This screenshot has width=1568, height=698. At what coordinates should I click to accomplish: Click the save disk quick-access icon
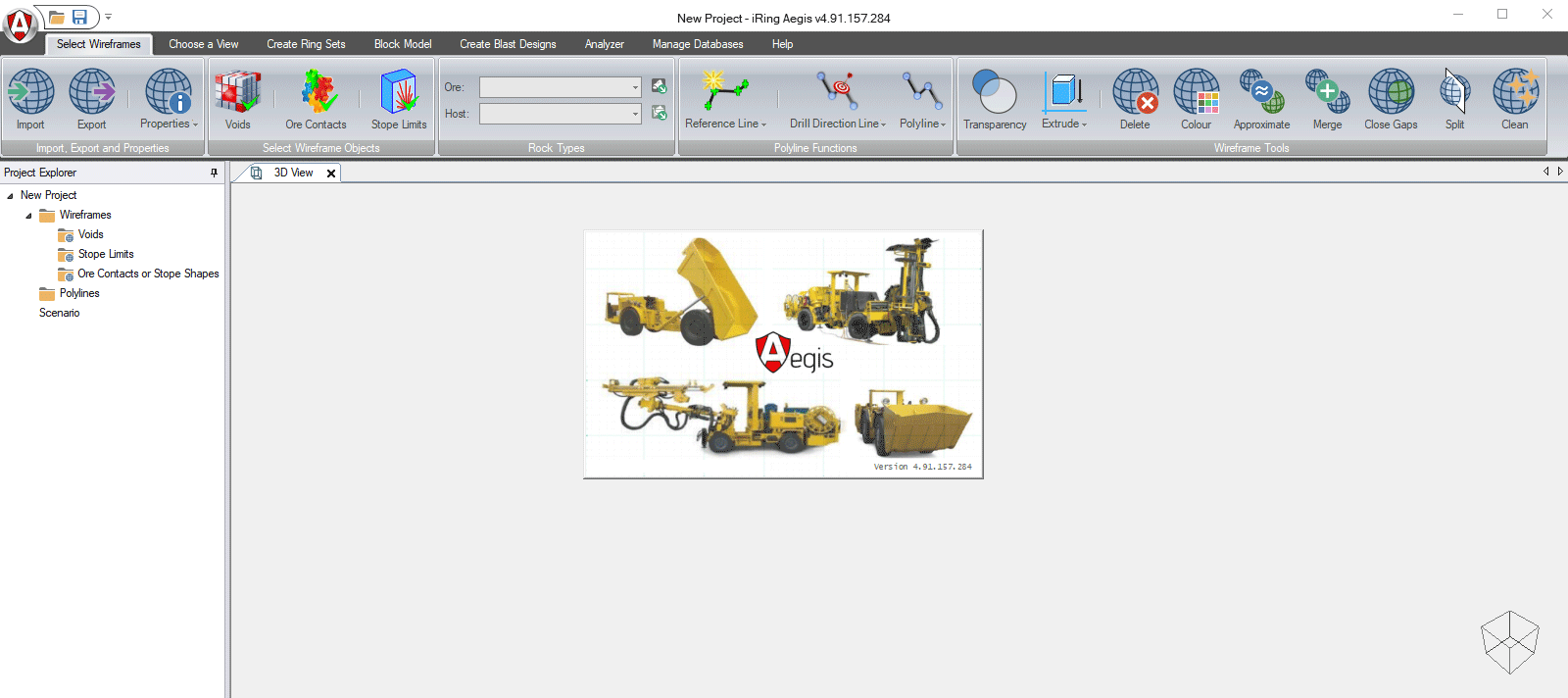click(79, 18)
